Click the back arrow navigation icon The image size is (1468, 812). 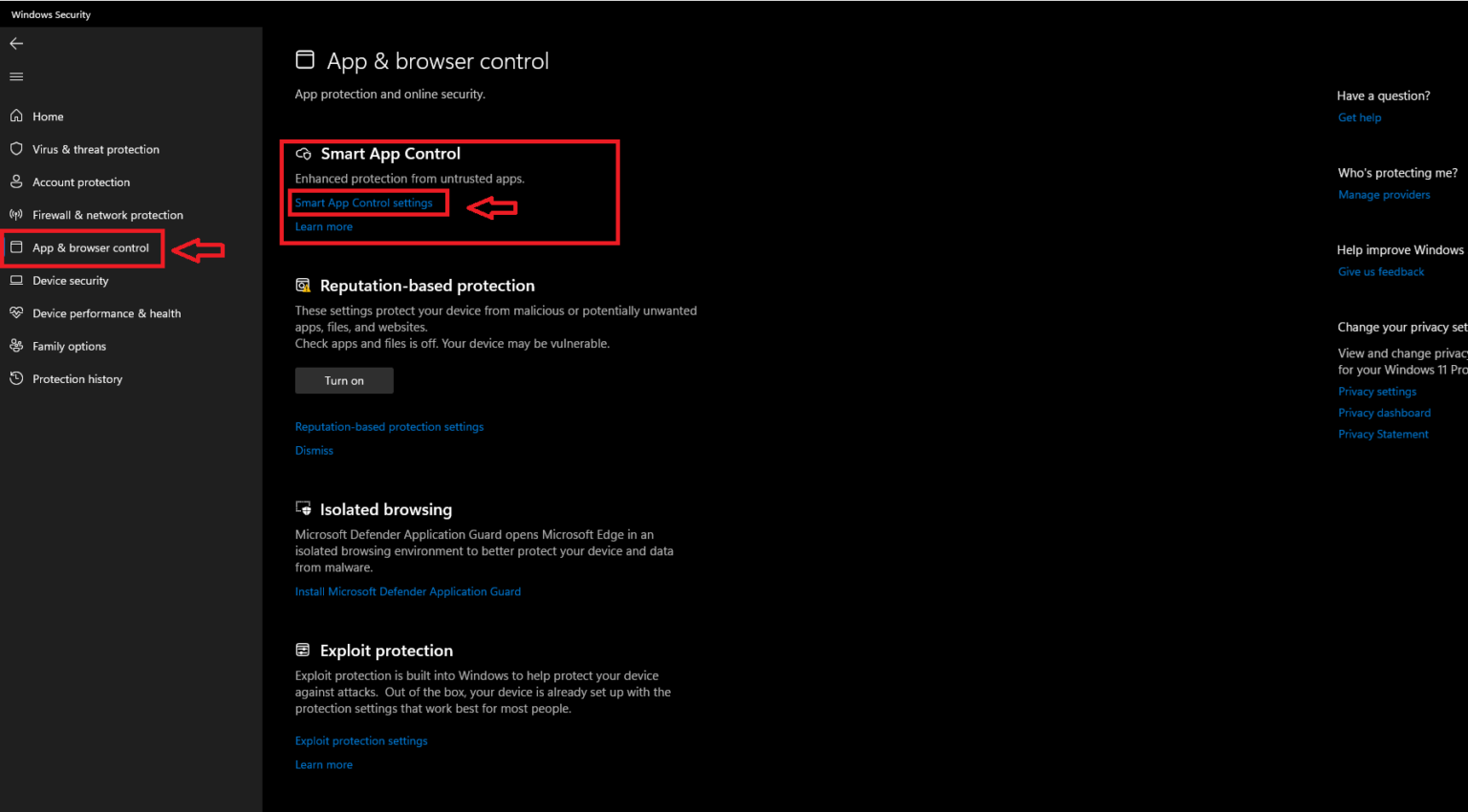pos(16,43)
